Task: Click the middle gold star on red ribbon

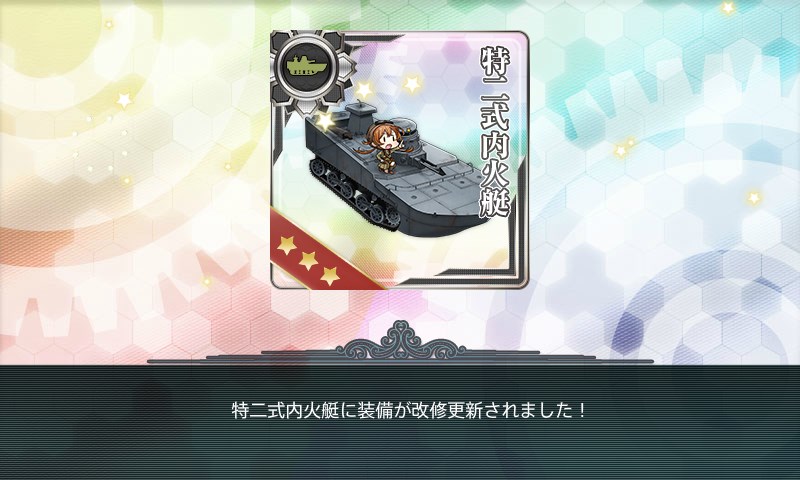Action: (308, 261)
